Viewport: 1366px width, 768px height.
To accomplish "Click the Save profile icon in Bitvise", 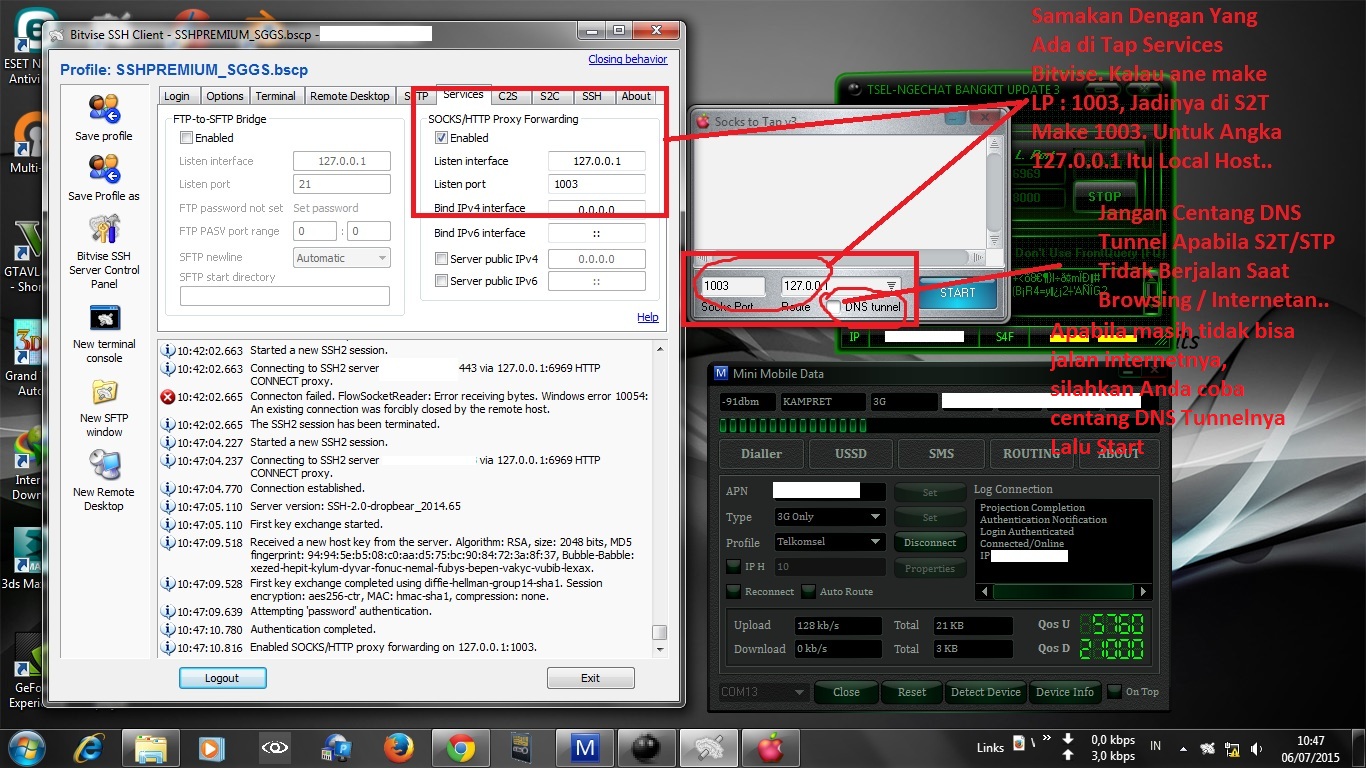I will tap(104, 109).
